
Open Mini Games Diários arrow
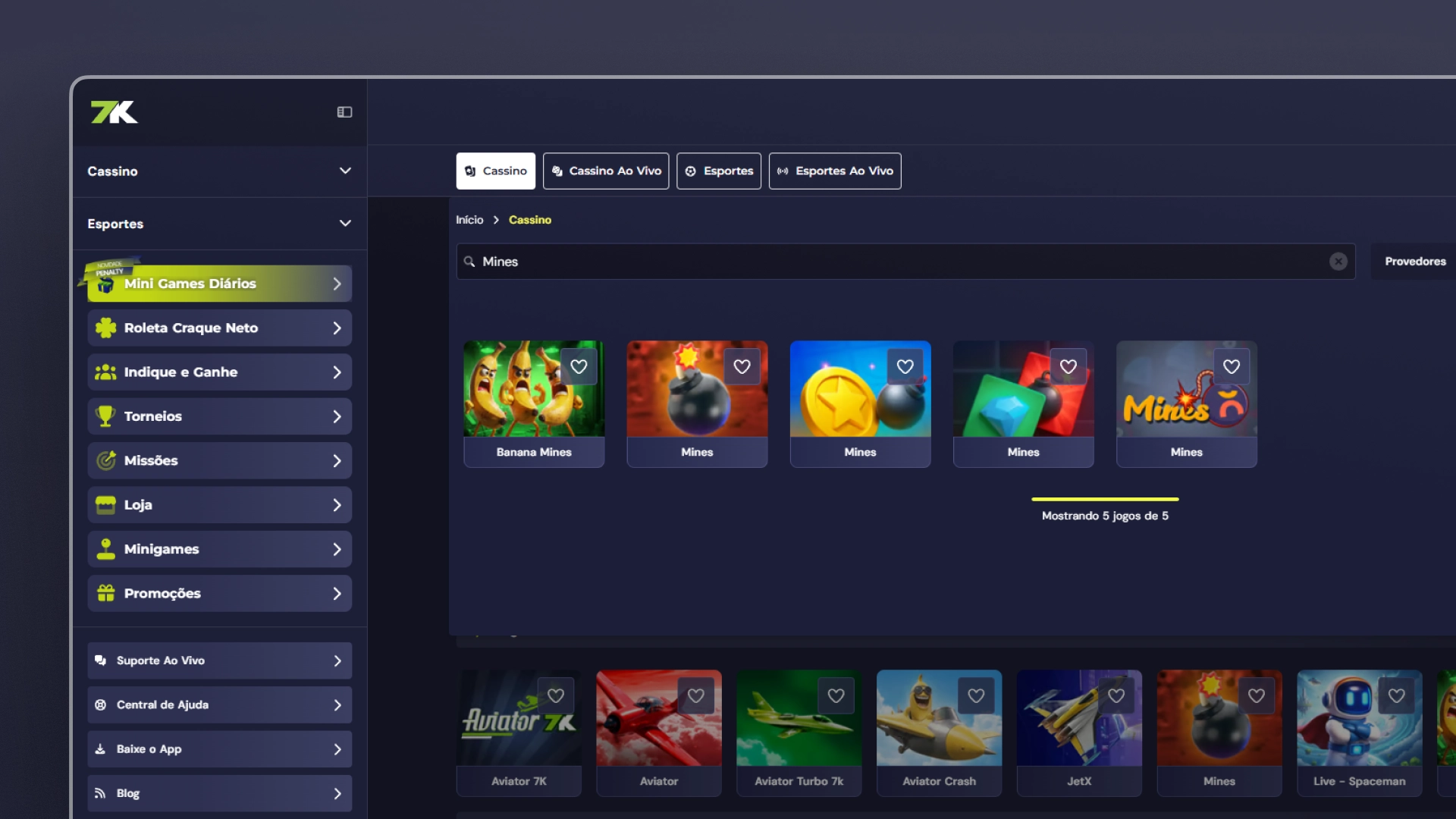click(x=337, y=284)
